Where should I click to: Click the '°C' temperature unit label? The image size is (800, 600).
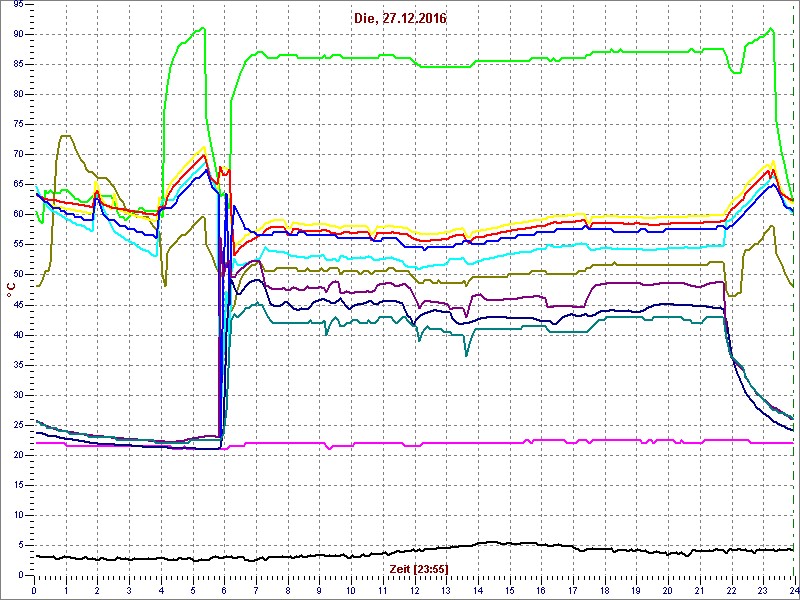[x=10, y=289]
